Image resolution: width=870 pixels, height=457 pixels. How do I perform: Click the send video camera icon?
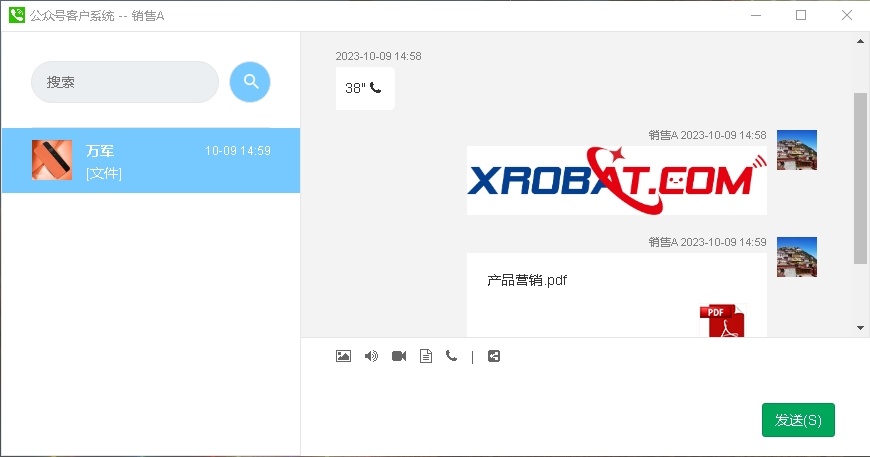coord(399,356)
